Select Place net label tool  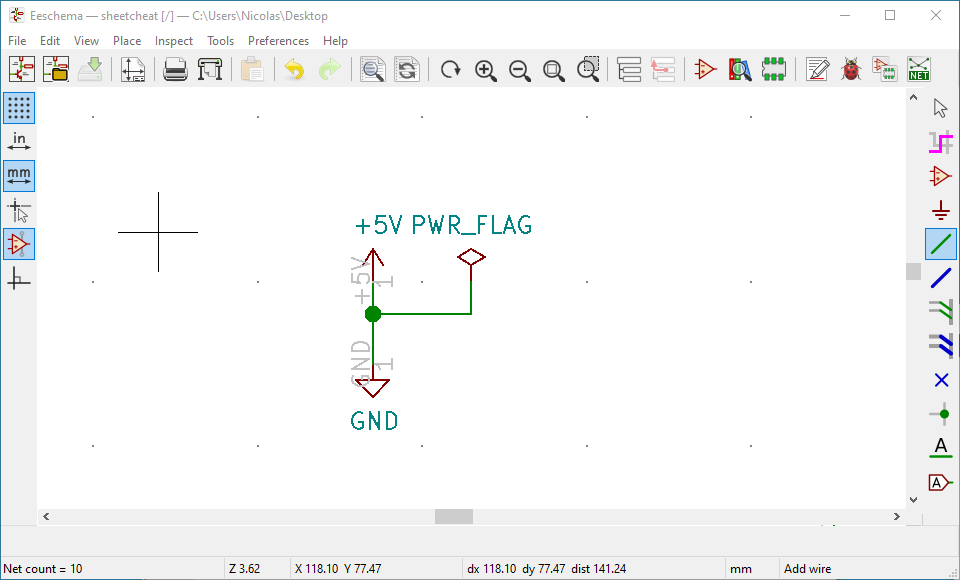click(941, 448)
